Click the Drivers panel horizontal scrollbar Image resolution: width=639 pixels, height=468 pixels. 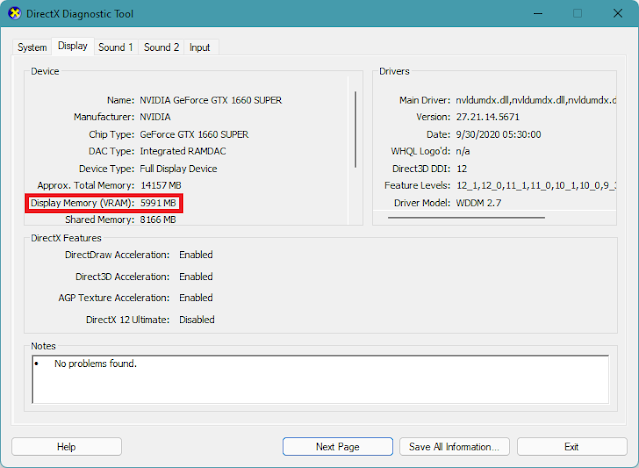coord(466,218)
